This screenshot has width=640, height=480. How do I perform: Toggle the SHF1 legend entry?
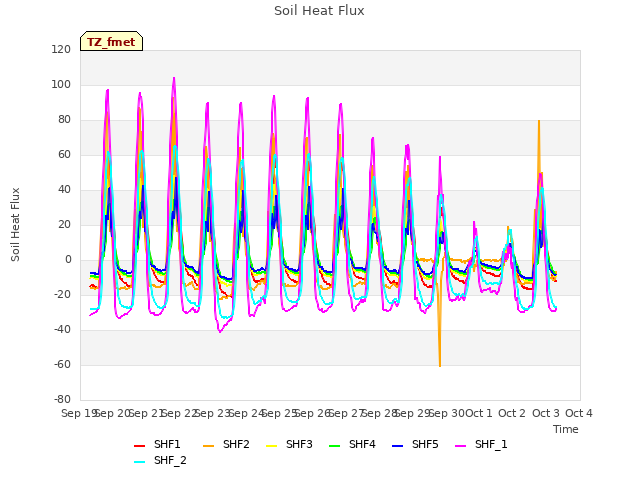coord(157,444)
